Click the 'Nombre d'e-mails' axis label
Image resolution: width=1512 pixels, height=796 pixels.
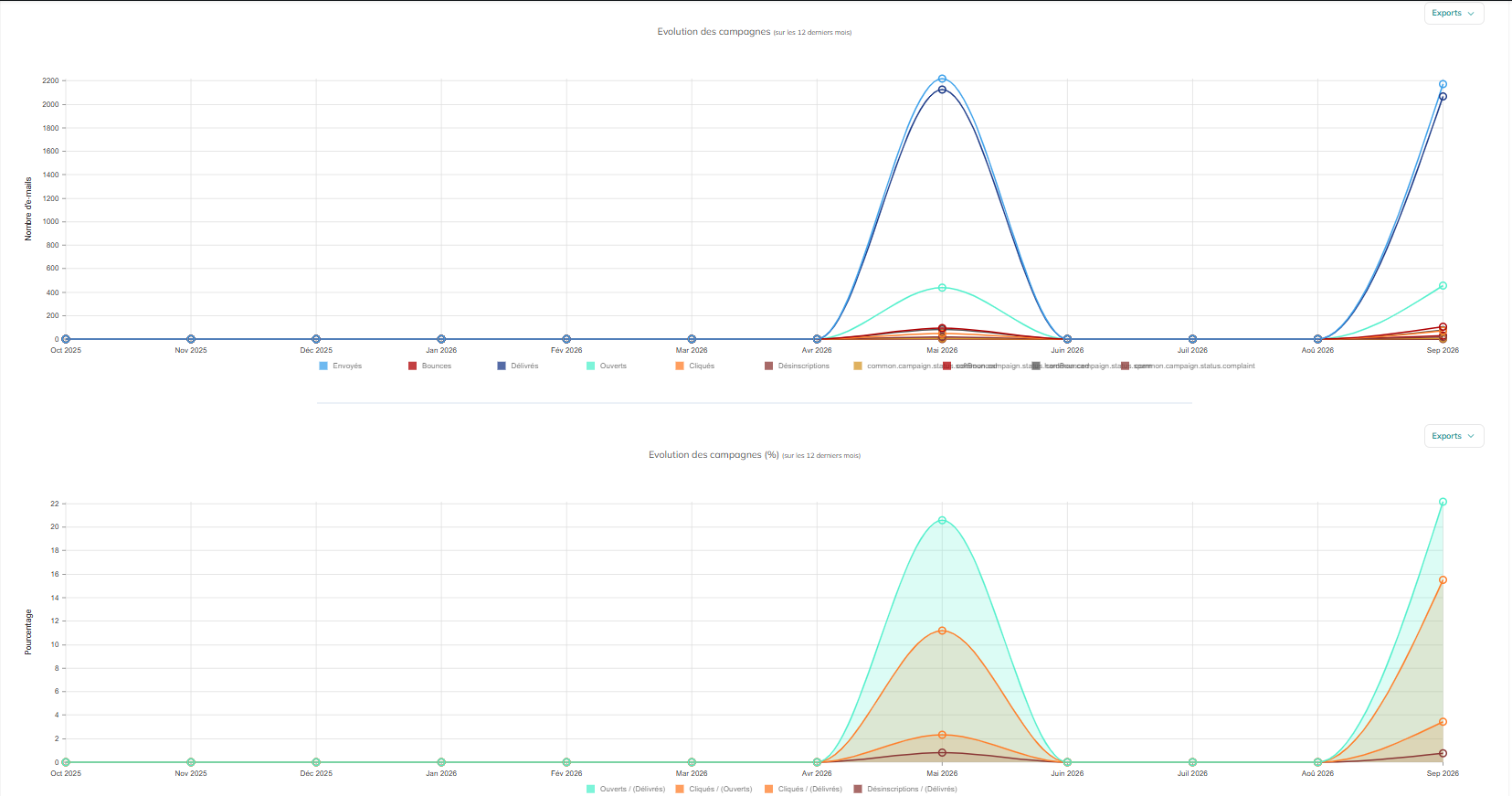click(28, 209)
